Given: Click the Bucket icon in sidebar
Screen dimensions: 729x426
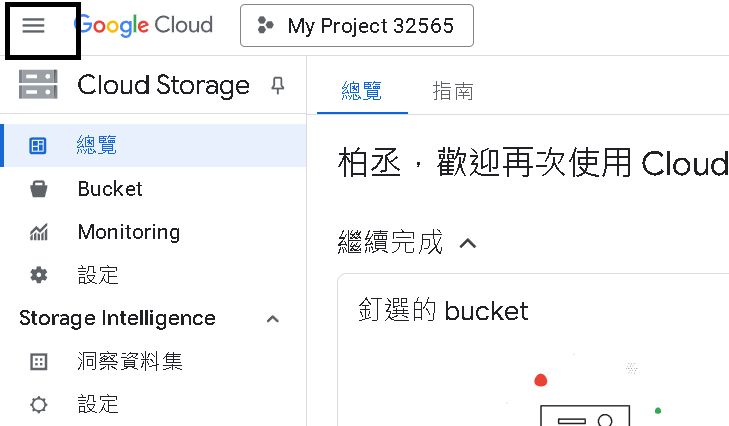Looking at the screenshot, I should [38, 189].
